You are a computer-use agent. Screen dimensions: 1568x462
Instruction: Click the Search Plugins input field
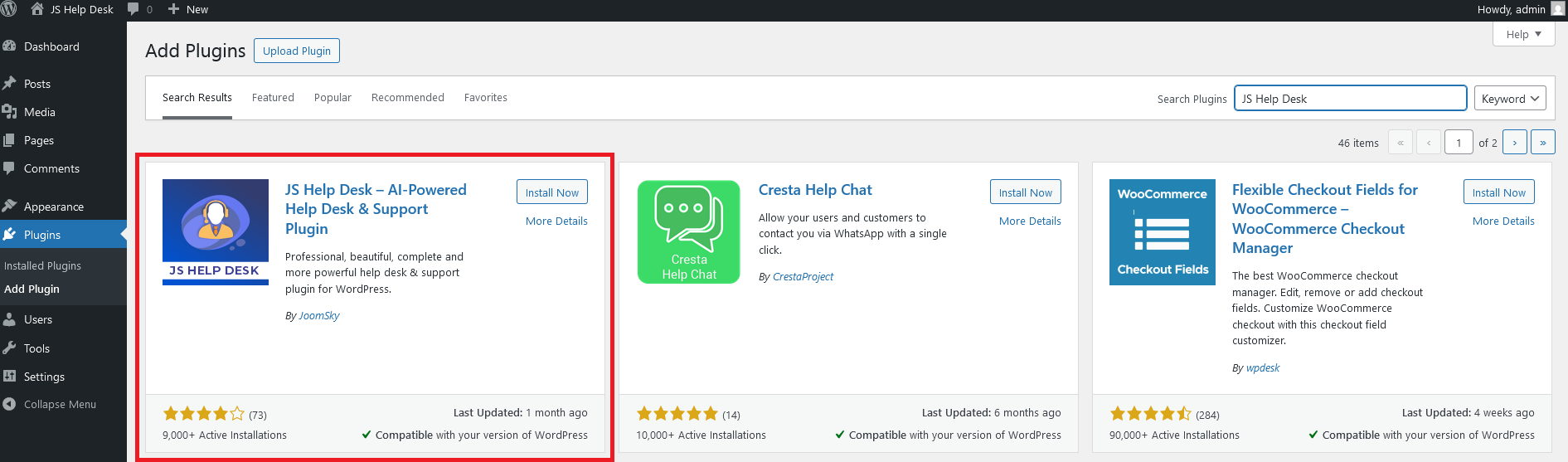point(1350,99)
